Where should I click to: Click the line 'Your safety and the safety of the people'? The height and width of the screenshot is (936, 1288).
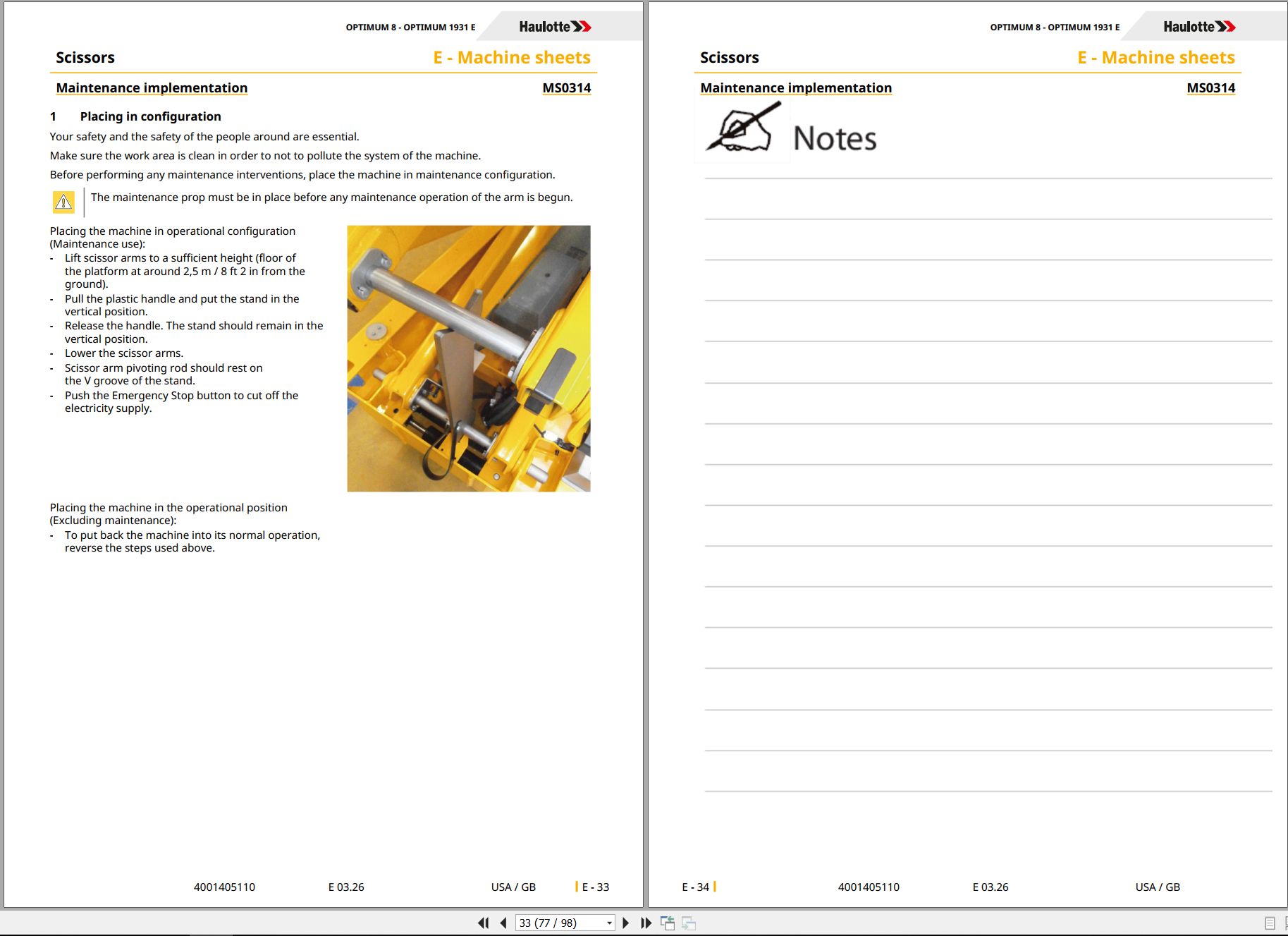pyautogui.click(x=204, y=137)
